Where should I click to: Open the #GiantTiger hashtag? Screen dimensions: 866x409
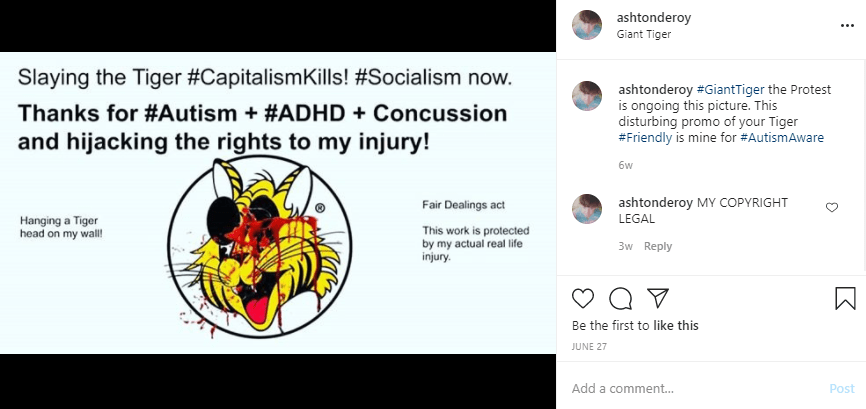coord(729,90)
